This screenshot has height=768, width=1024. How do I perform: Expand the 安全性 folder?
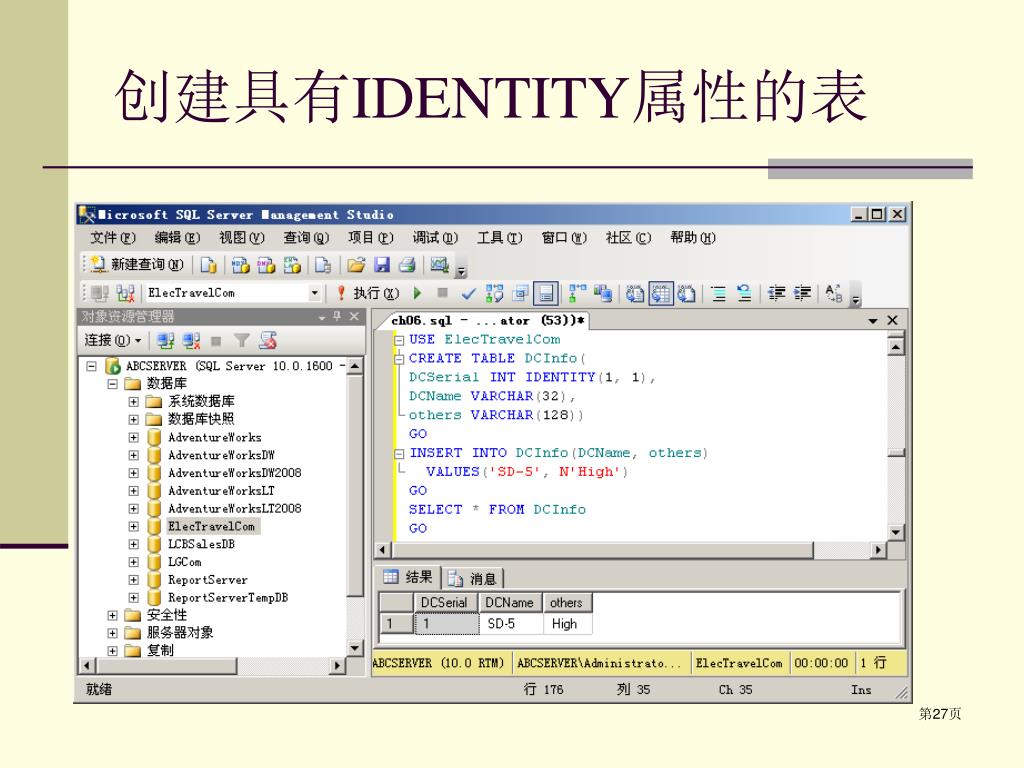pos(112,615)
